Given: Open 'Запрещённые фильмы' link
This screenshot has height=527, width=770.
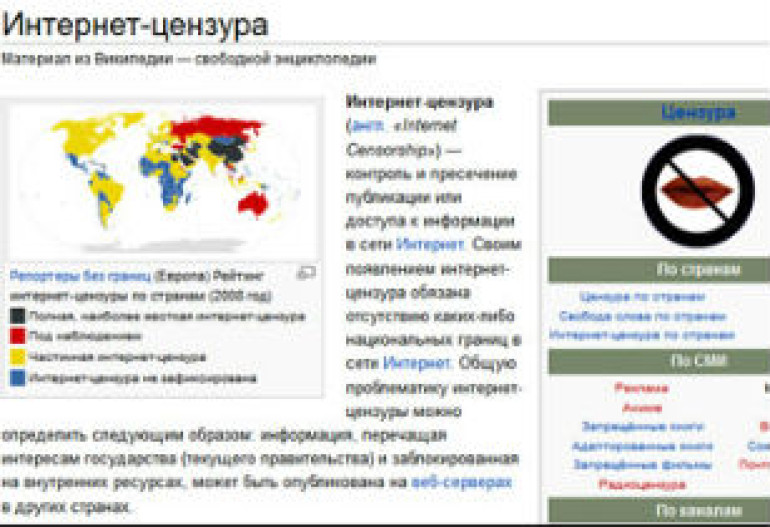Looking at the screenshot, I should 642,465.
